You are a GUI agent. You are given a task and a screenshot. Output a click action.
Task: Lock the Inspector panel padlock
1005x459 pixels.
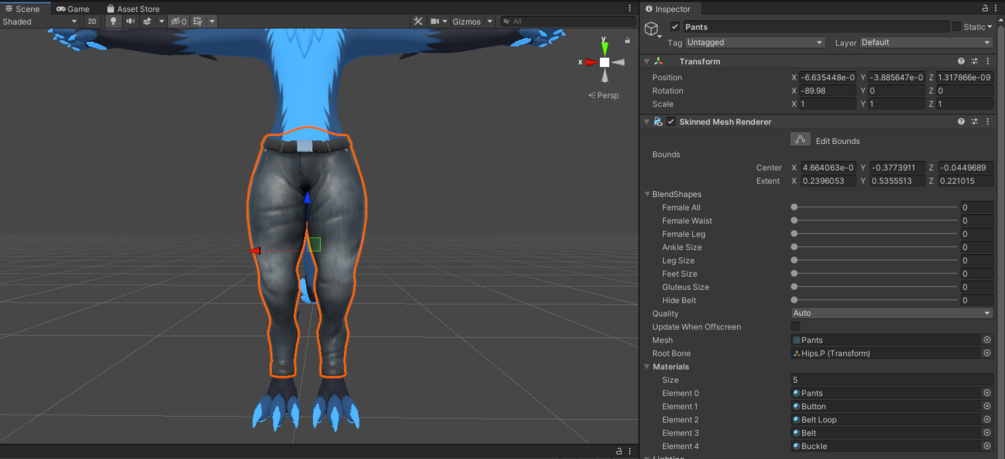985,9
